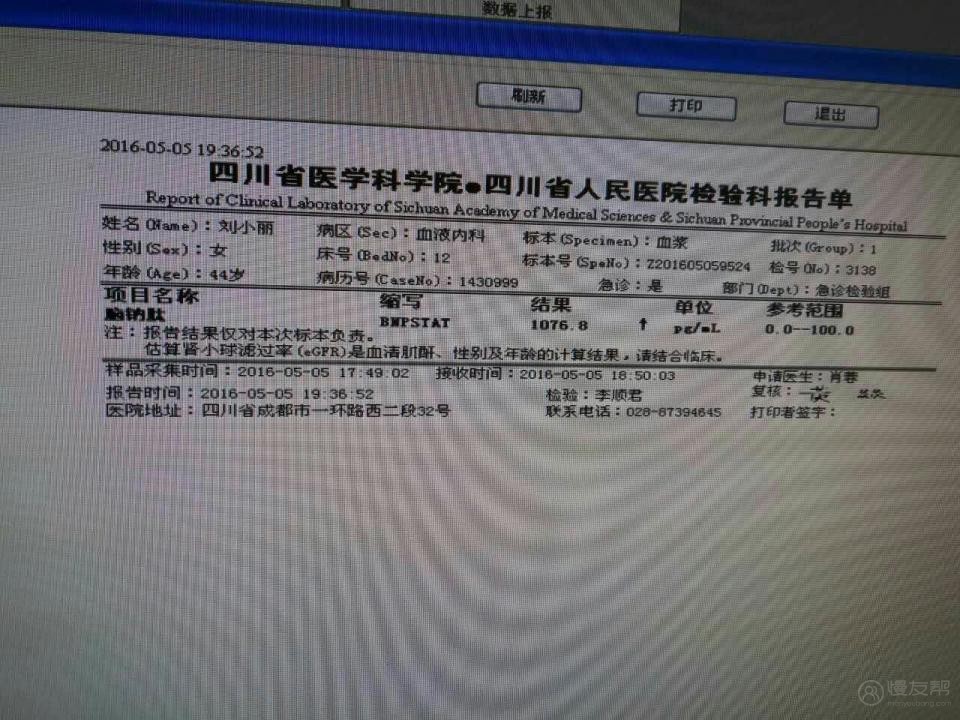Open the 数据上报 tab at the top

[x=516, y=9]
